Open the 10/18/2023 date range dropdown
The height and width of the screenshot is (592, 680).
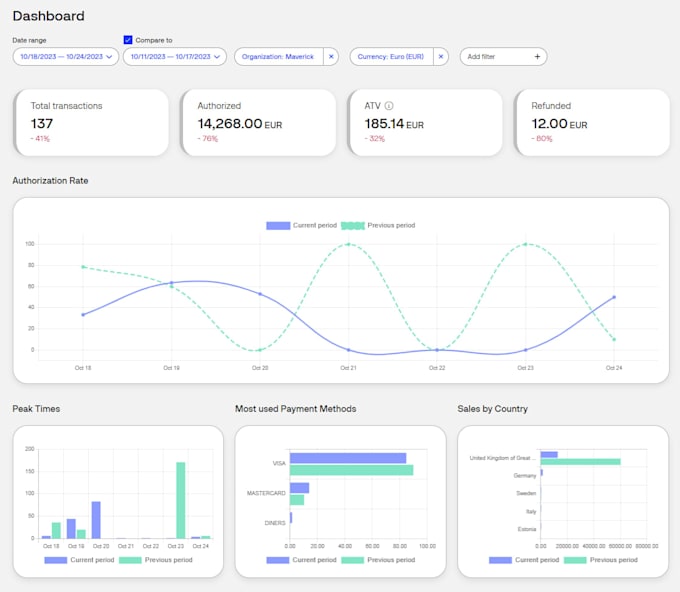pos(66,57)
